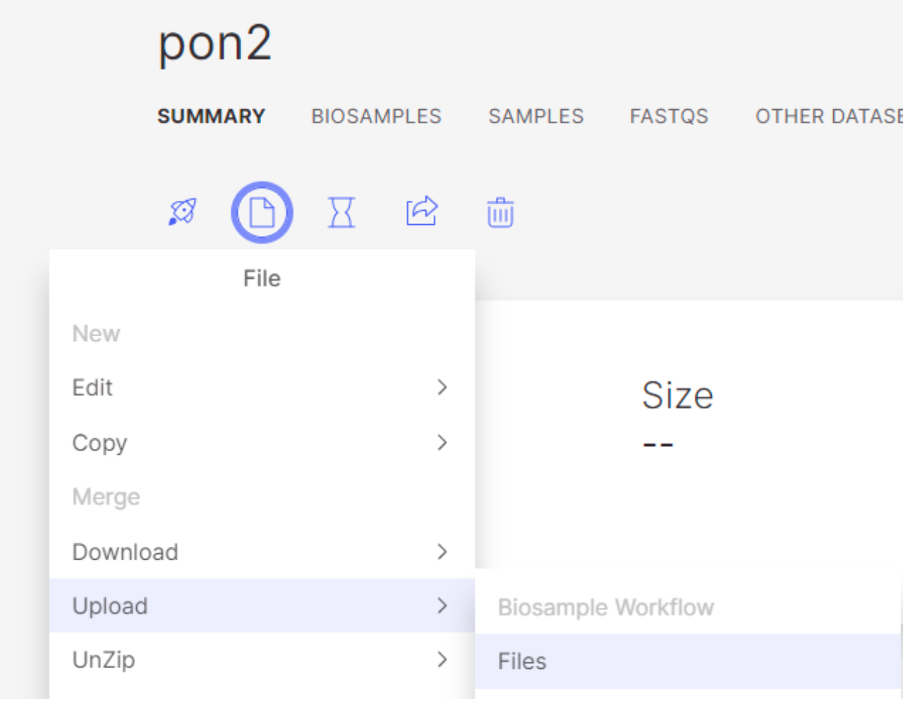Click the circled File document icon

pos(262,212)
